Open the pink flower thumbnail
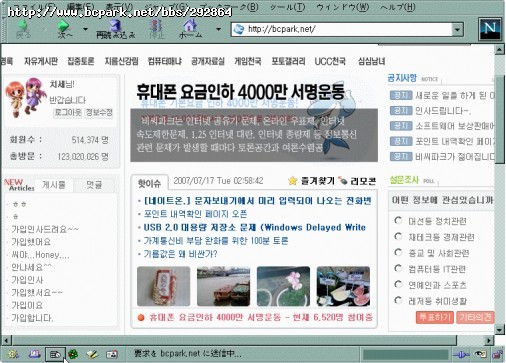Screen dimensions: 506x363 point(283,286)
